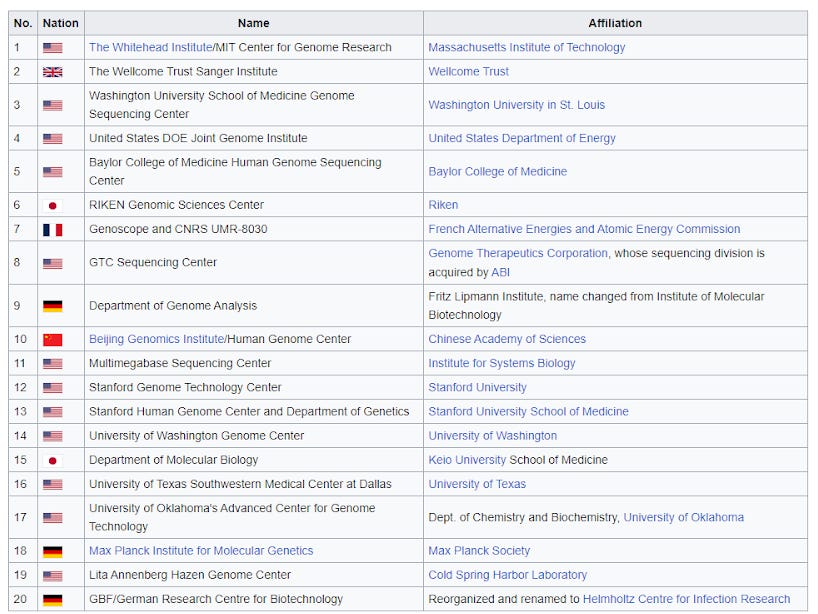Open the University of Oklahoma link
Screen dimensions: 818x614
click(684, 517)
